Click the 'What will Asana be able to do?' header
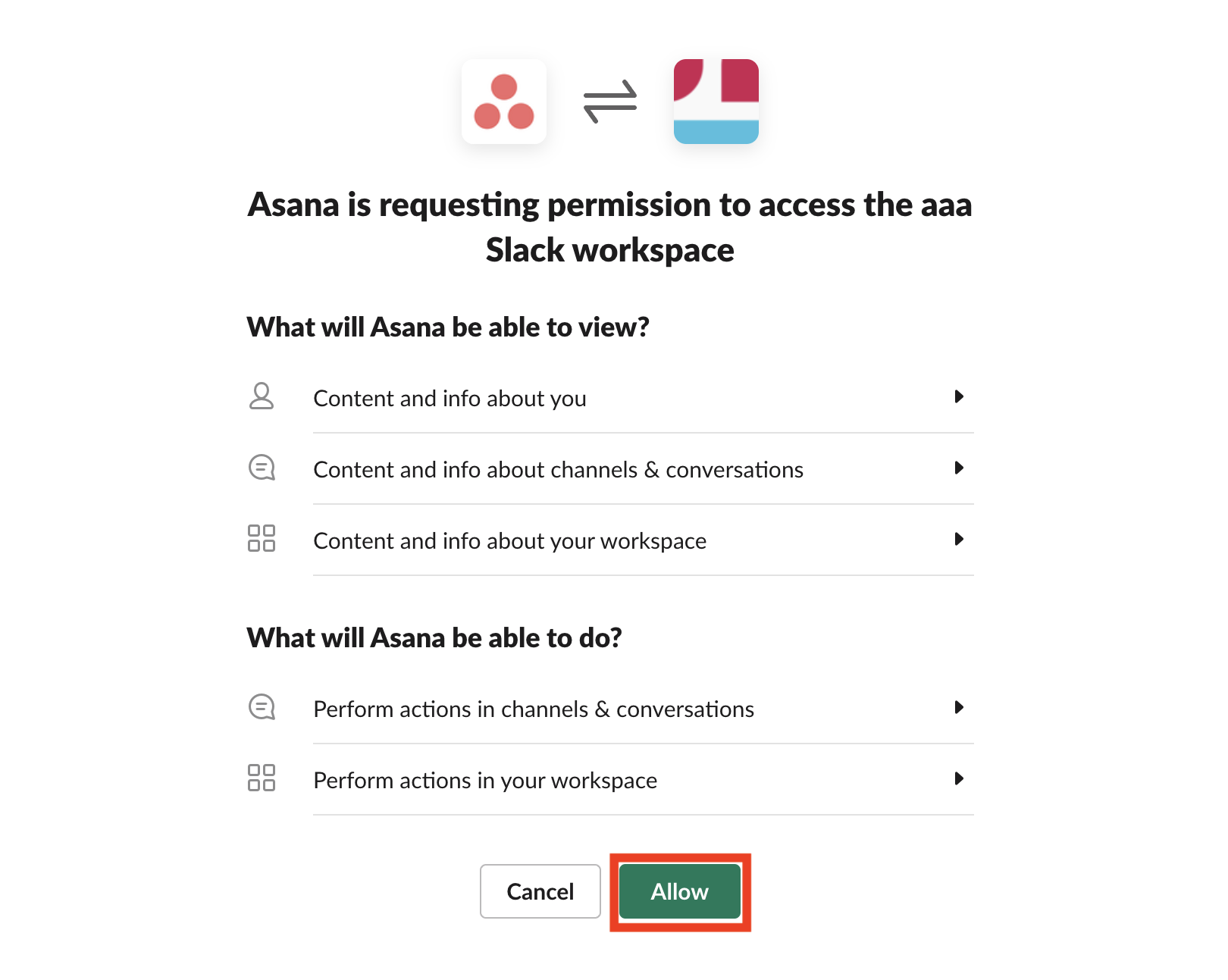 click(434, 637)
